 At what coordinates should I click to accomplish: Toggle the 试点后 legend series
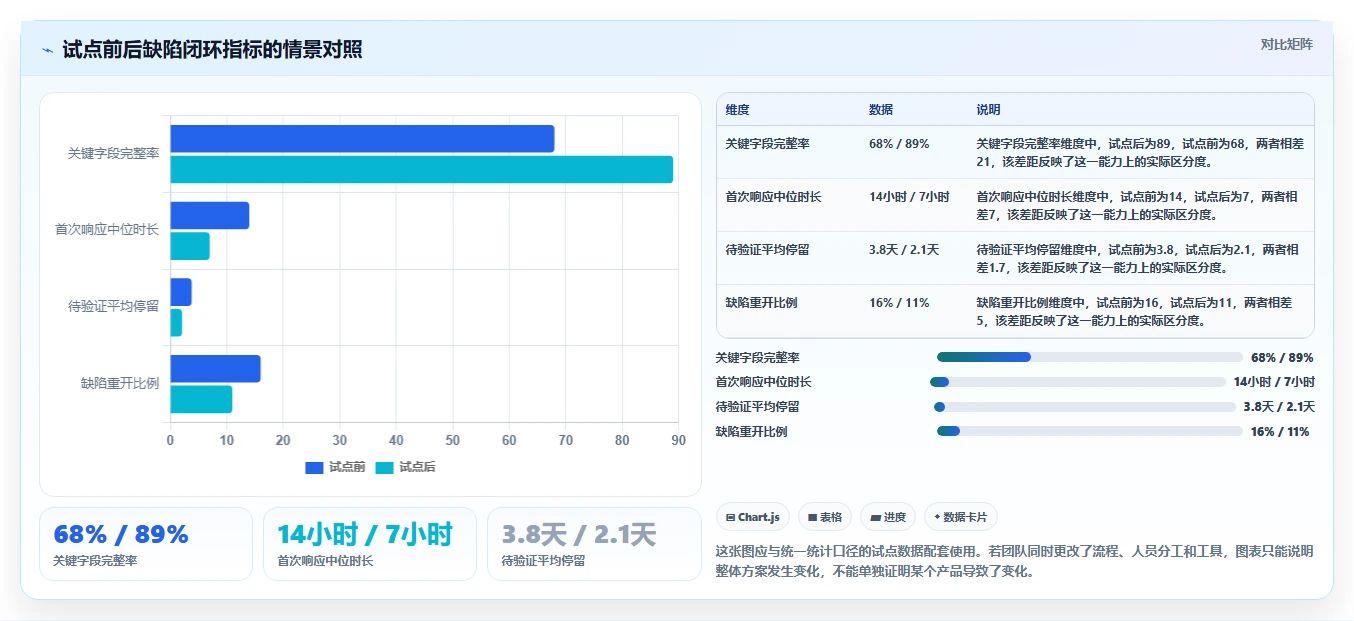click(x=405, y=467)
